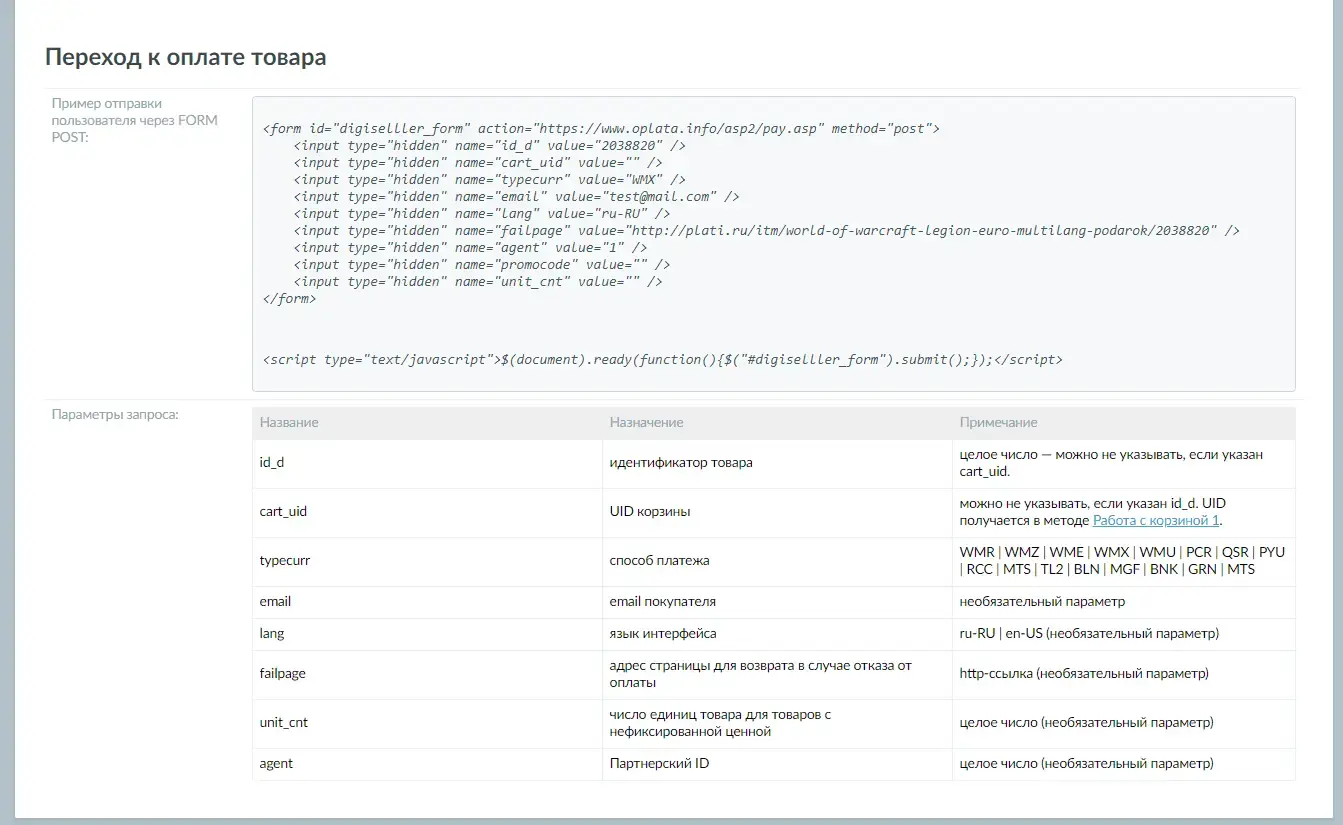Click the code line input name 'id_d' value 2038820

490,146
